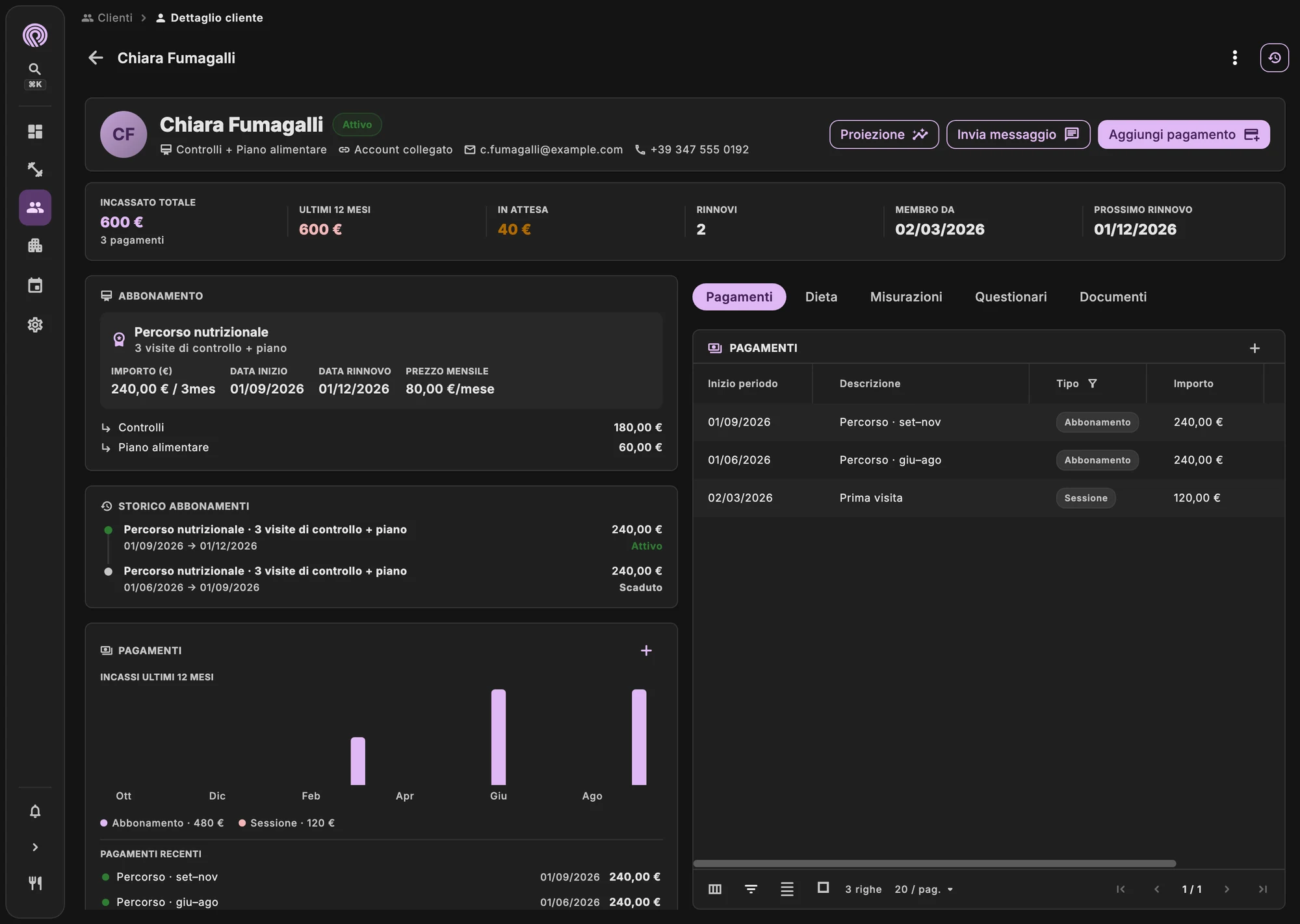Switch to the Documenti tab
This screenshot has width=1300, height=924.
tap(1113, 297)
